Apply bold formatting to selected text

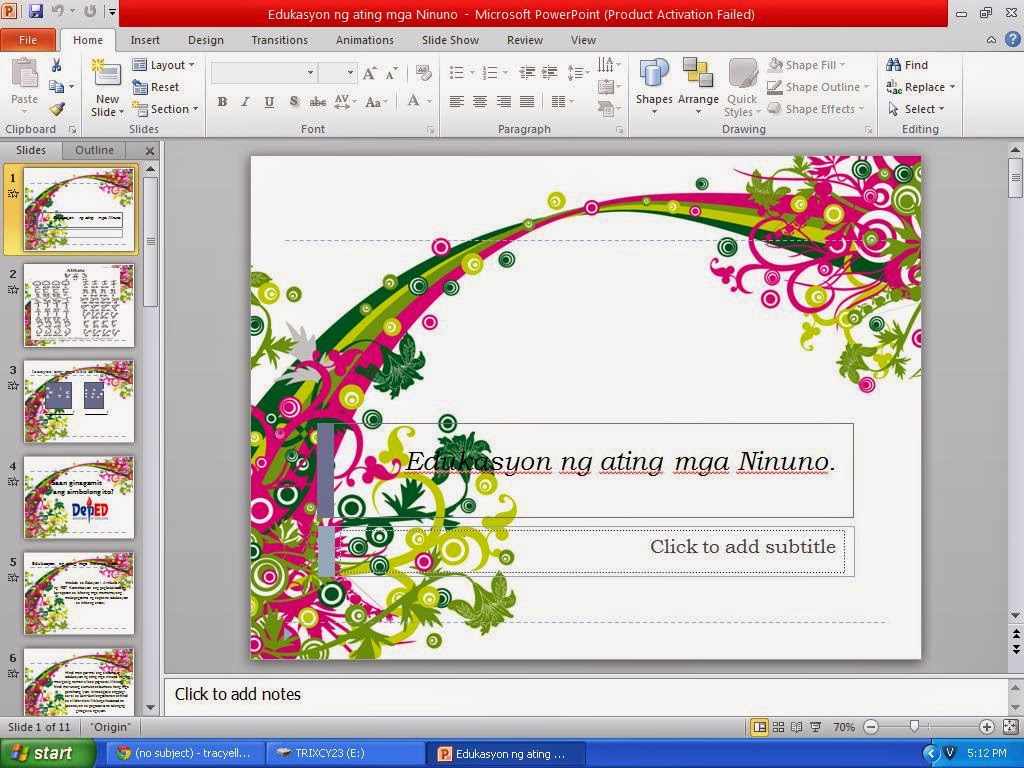[x=222, y=101]
